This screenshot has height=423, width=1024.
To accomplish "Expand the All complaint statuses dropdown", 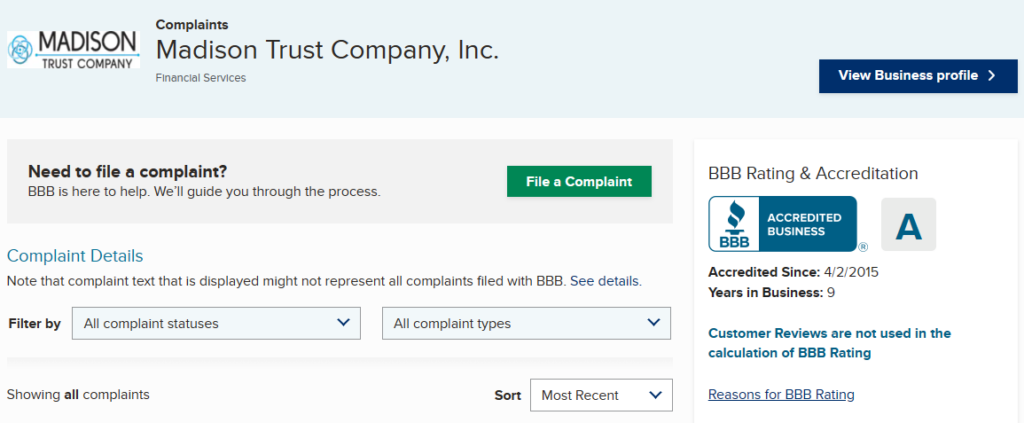I will (x=216, y=323).
